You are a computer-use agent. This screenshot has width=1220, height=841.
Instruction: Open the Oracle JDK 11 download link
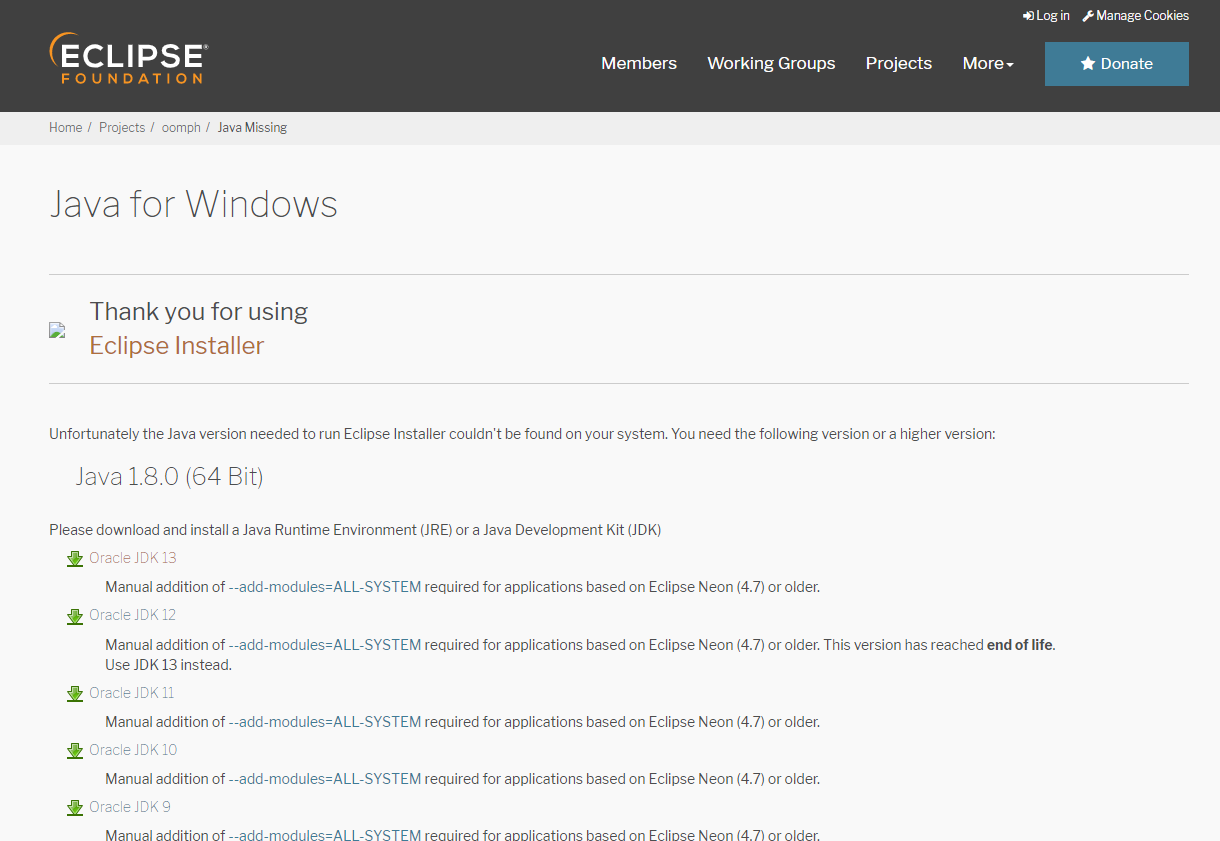point(132,693)
